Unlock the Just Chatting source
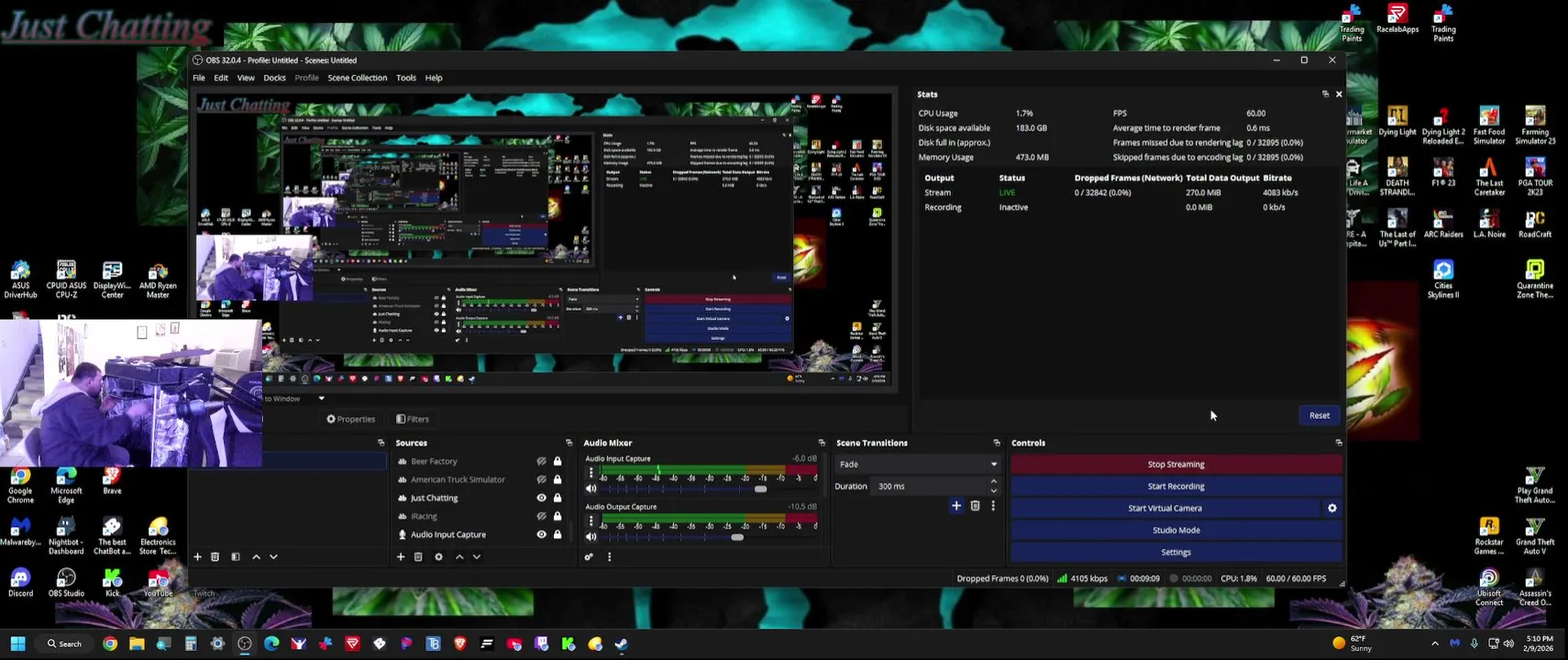This screenshot has height=660, width=1568. click(x=558, y=498)
